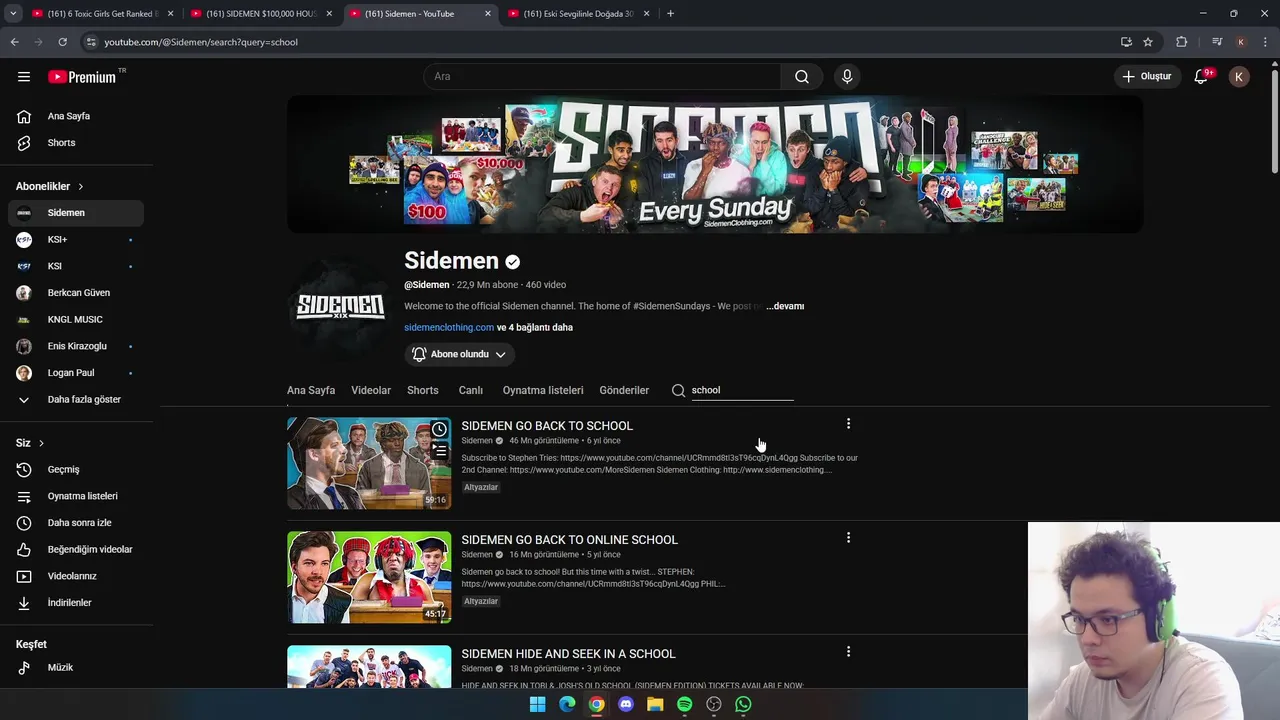
Task: Open WhatsApp from taskbar
Action: coord(743,704)
